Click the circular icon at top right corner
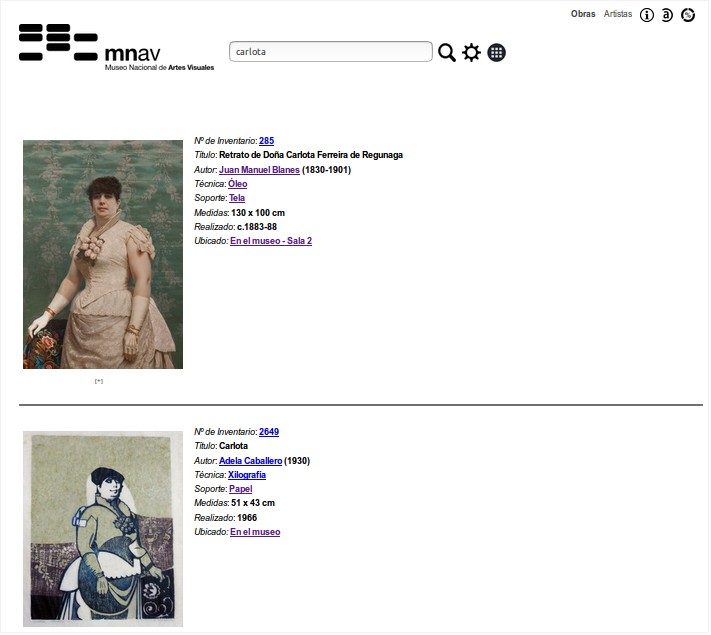711x635 pixels. tap(688, 15)
